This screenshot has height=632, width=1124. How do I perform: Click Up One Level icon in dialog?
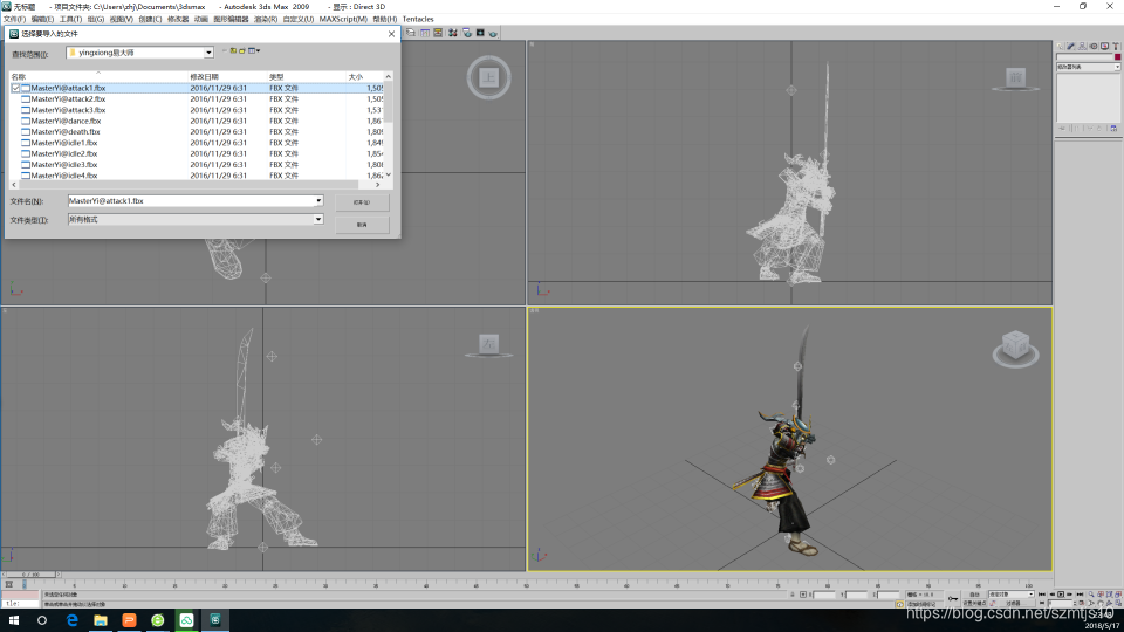pyautogui.click(x=233, y=51)
